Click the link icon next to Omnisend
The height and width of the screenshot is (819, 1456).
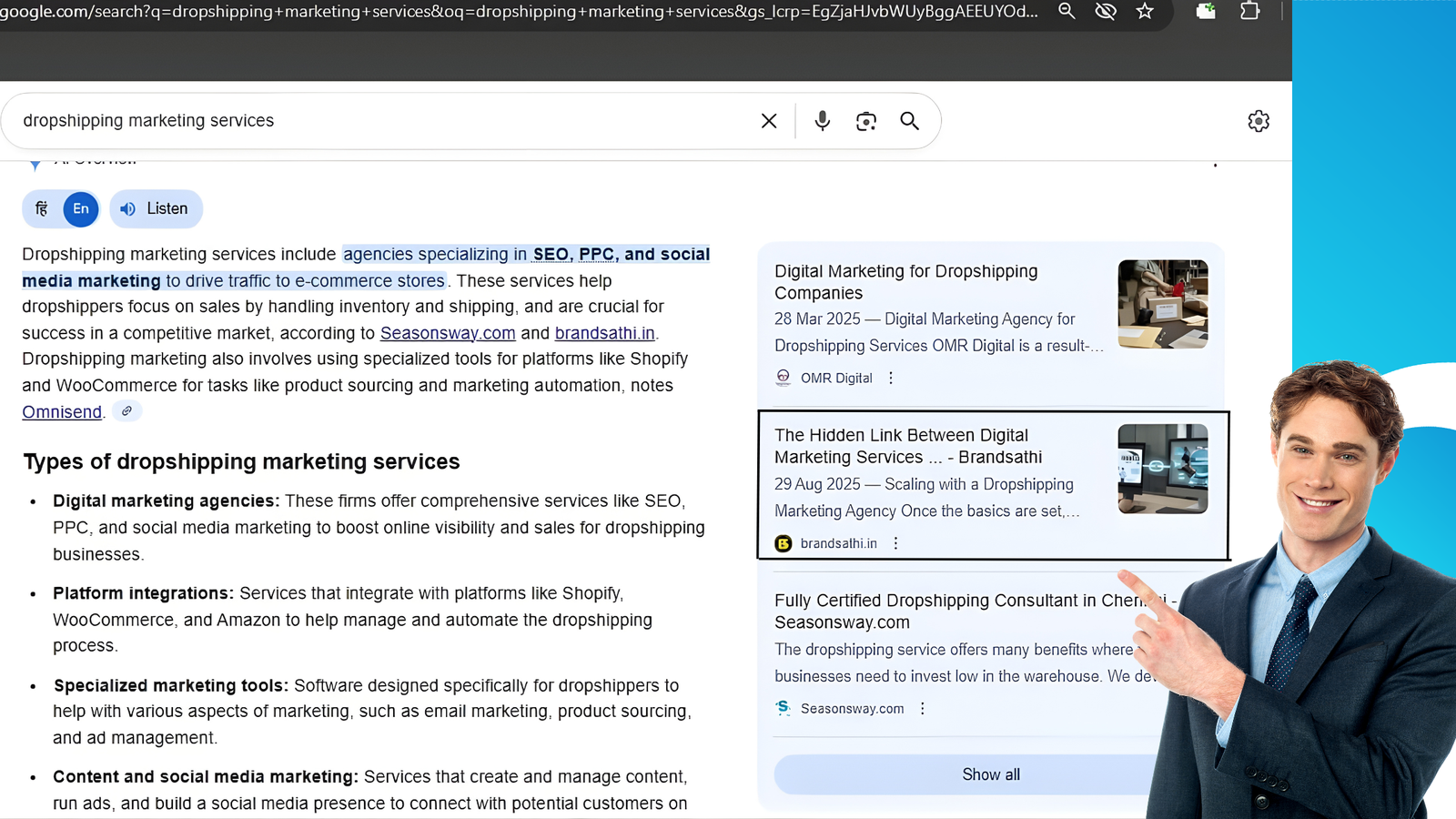tap(126, 410)
